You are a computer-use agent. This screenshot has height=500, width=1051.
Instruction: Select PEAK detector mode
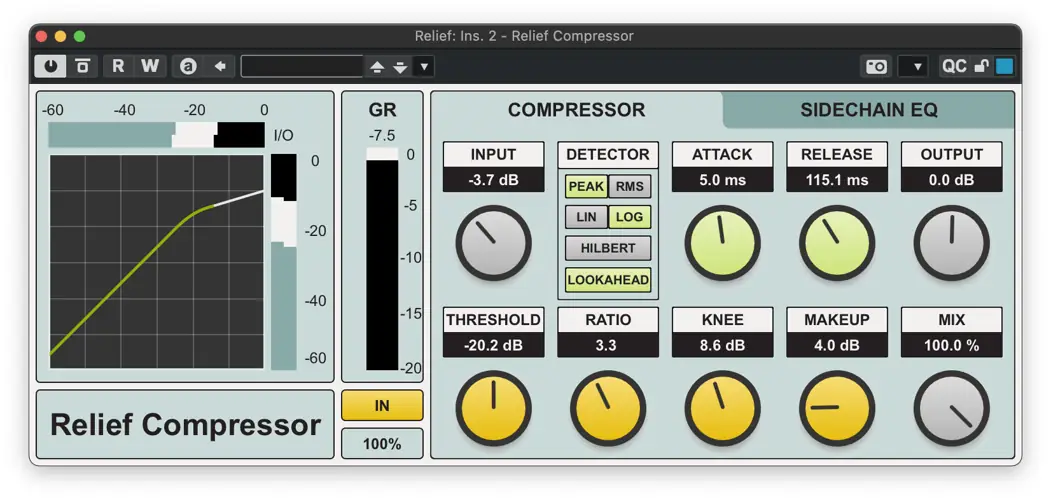coord(586,186)
